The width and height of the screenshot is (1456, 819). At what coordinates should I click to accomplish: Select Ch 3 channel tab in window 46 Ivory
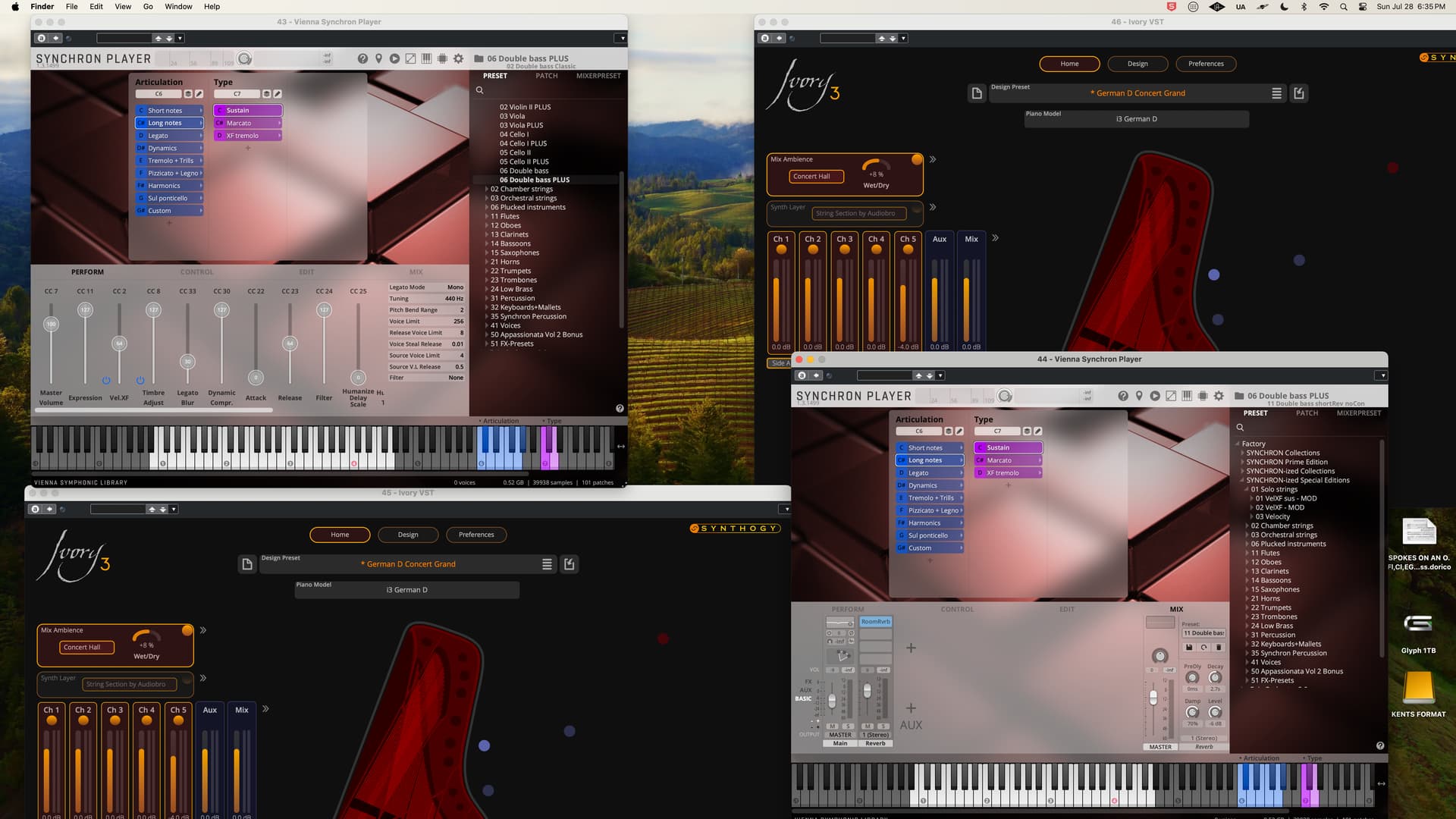tap(844, 239)
